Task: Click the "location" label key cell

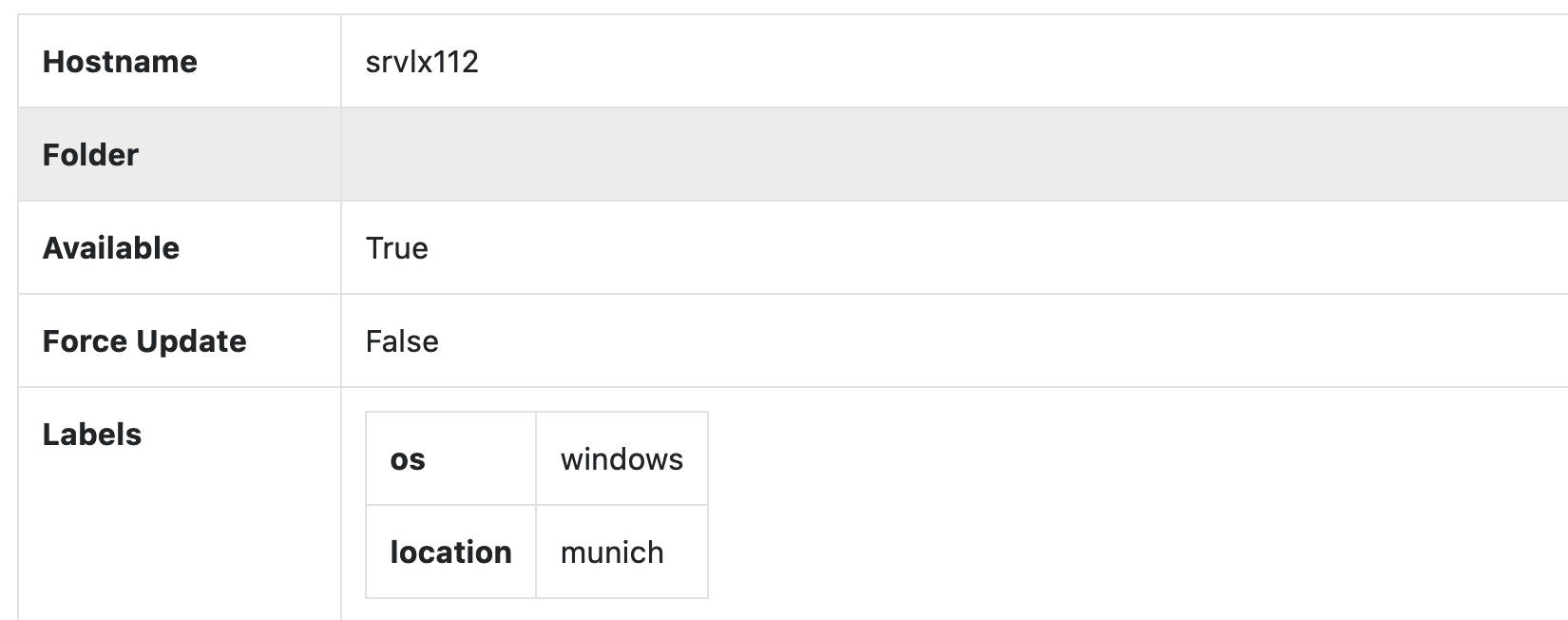Action: [x=450, y=552]
